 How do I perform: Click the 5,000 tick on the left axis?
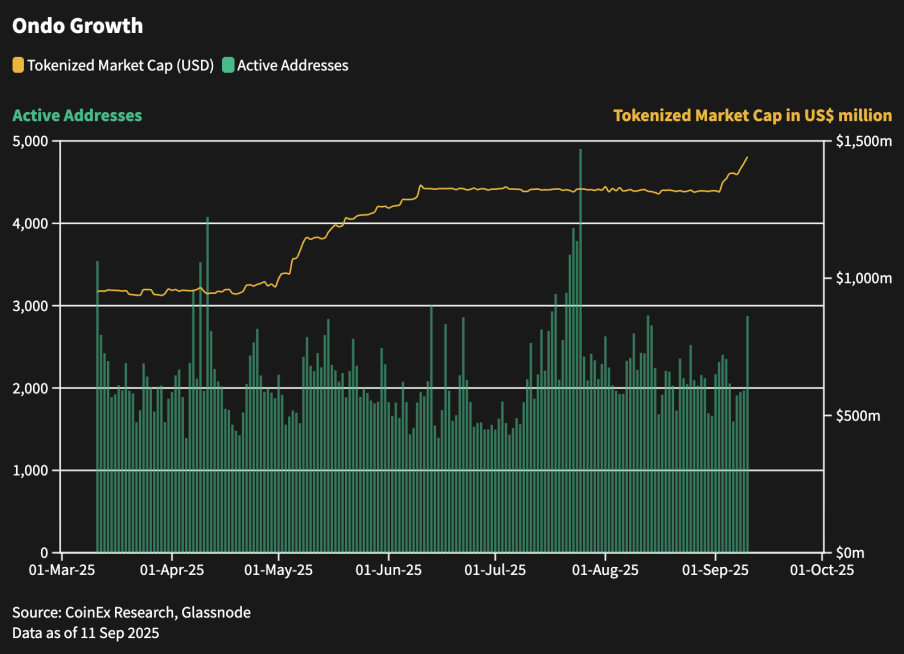(30, 141)
